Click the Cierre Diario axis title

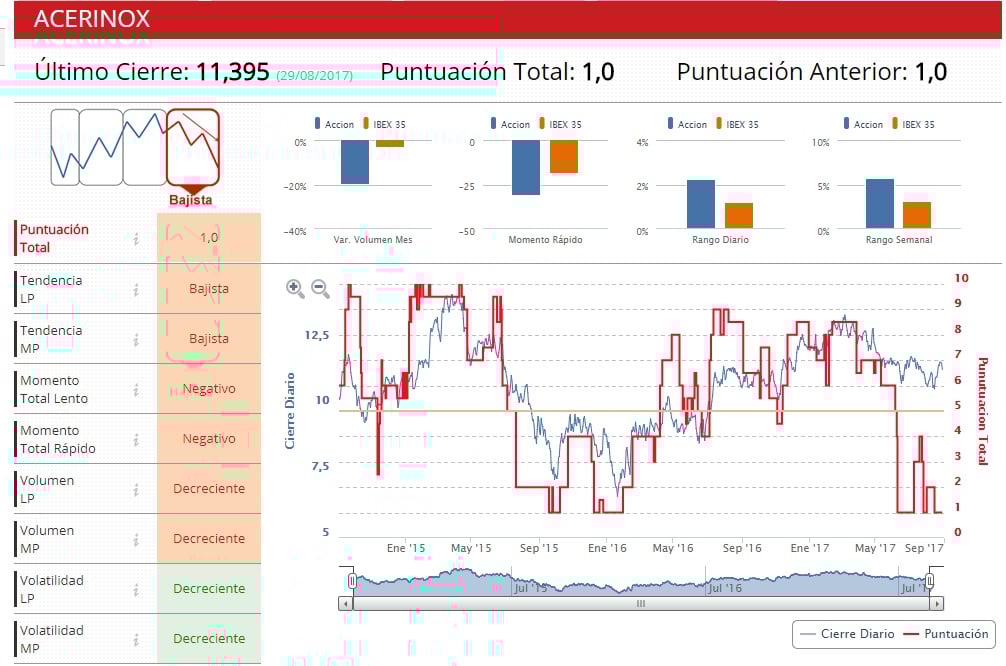(x=290, y=411)
